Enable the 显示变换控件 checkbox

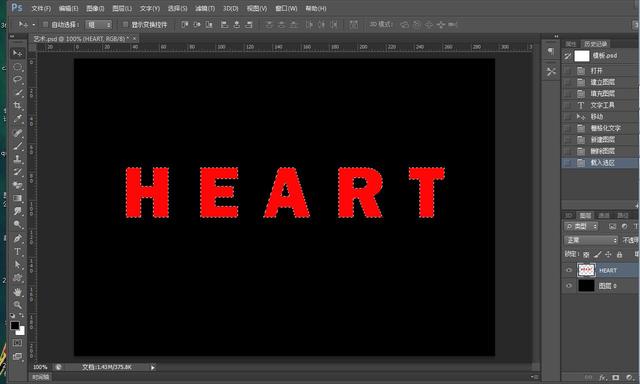[x=125, y=24]
